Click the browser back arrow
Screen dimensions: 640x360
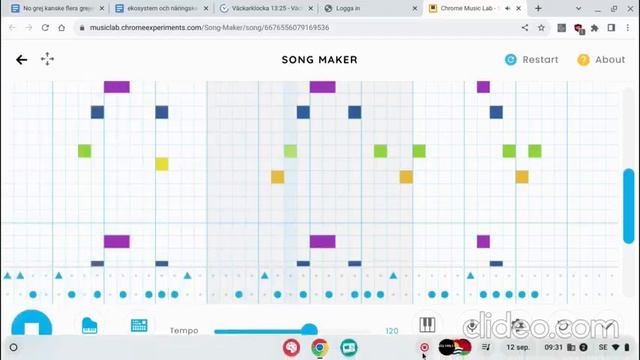click(12, 28)
